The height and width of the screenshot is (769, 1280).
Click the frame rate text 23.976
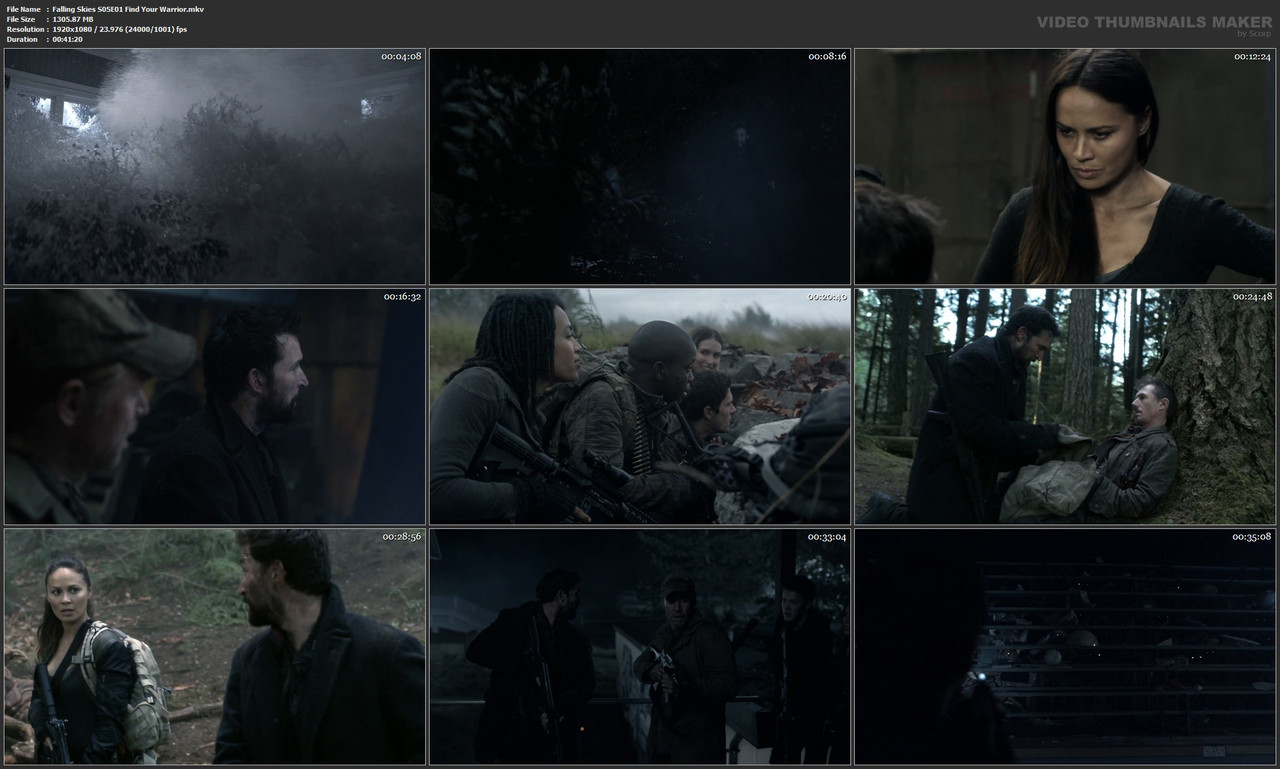(x=113, y=28)
